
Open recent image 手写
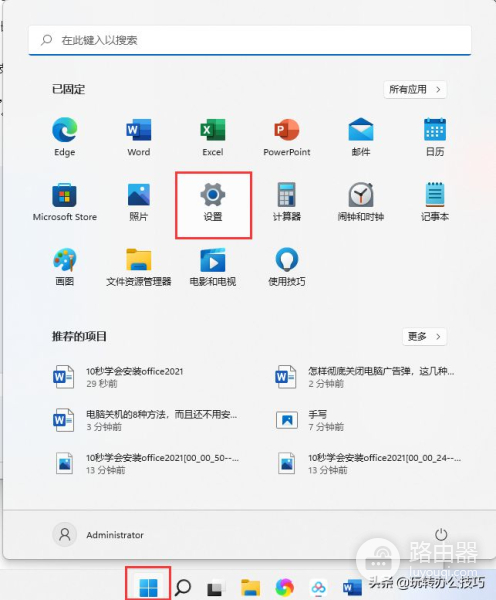tap(310, 420)
